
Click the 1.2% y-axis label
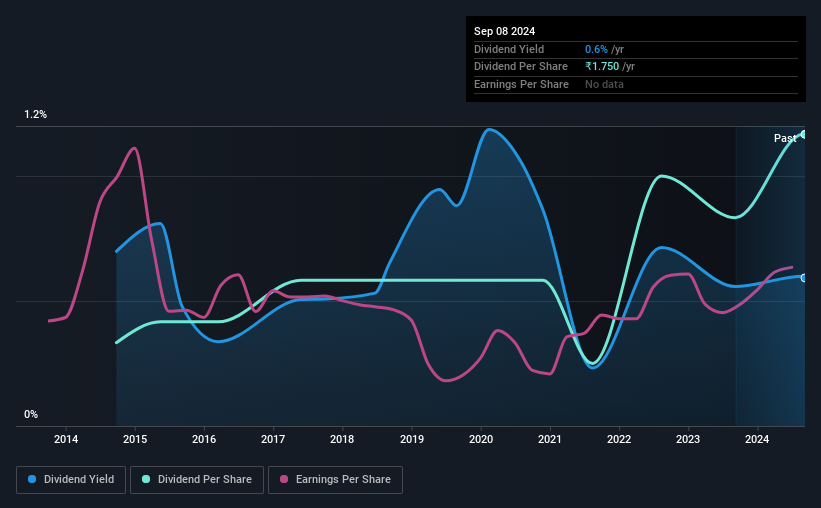36,114
